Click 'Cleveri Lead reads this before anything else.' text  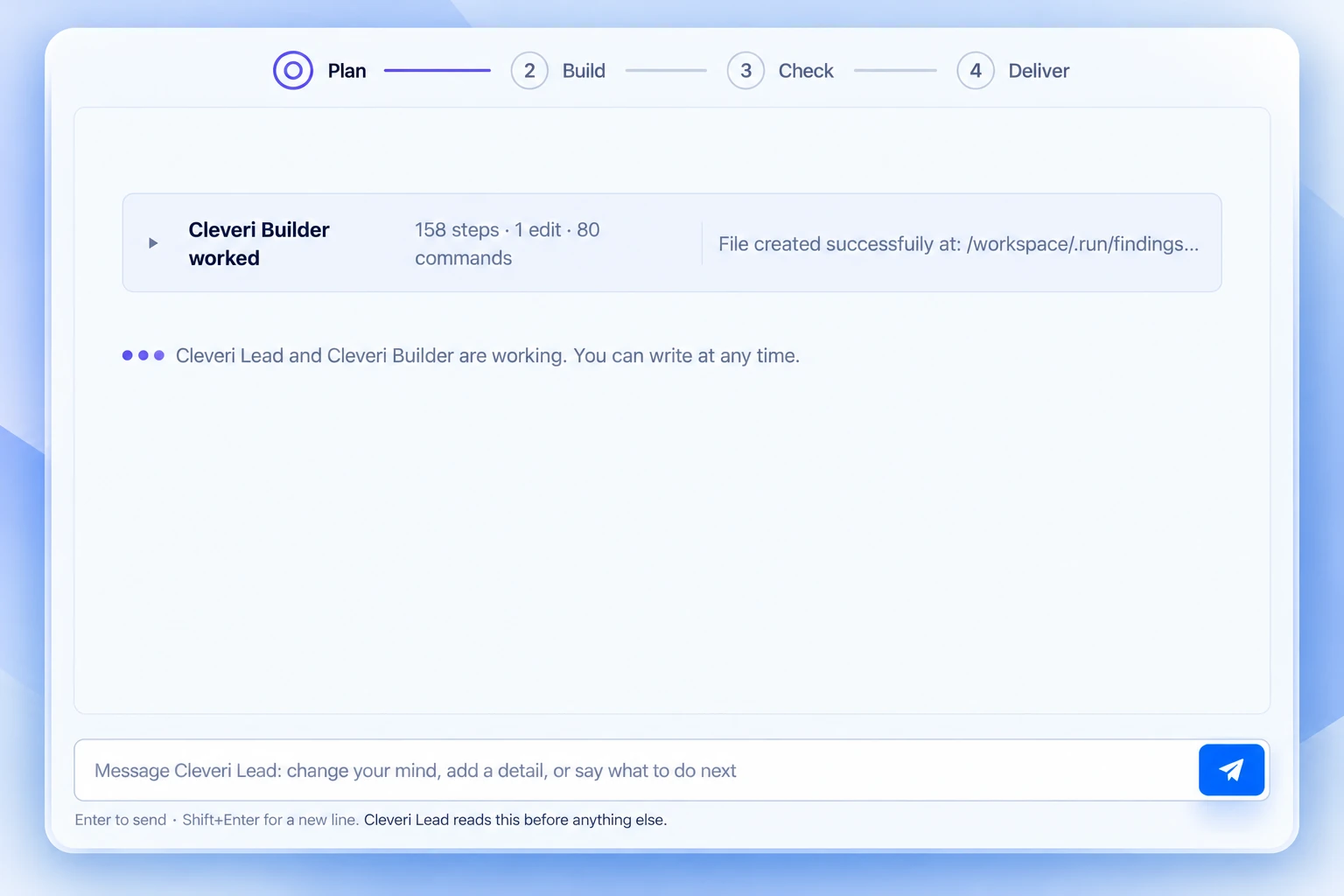click(515, 820)
